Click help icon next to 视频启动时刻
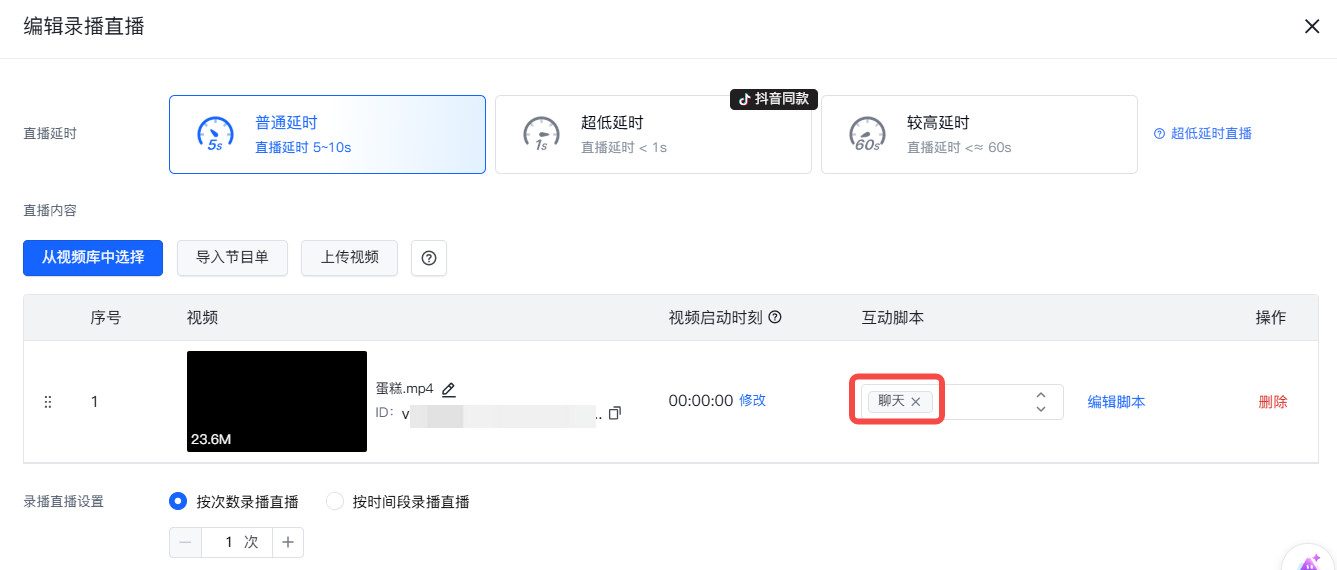 point(774,317)
